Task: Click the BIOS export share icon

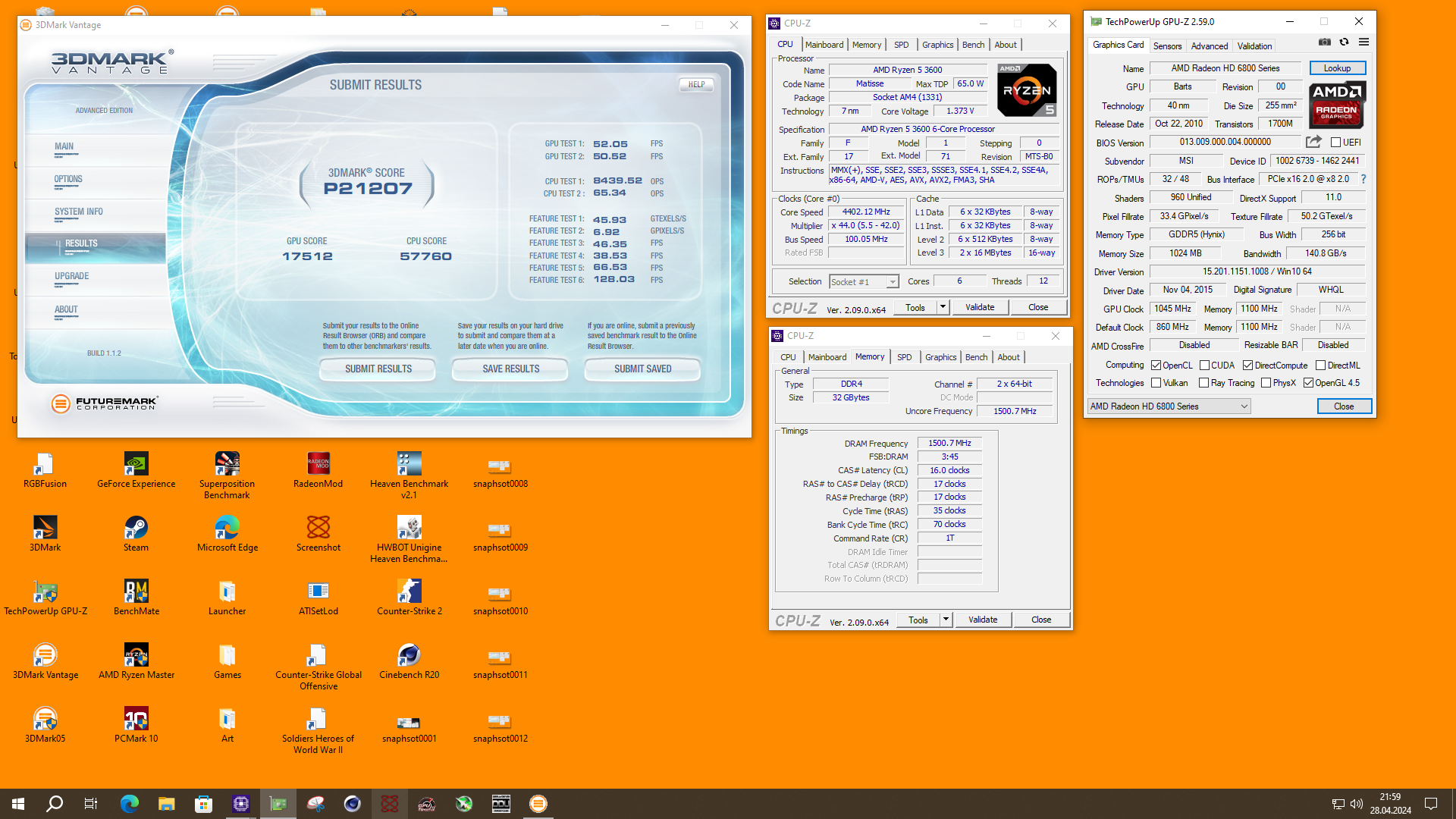Action: pos(1313,142)
